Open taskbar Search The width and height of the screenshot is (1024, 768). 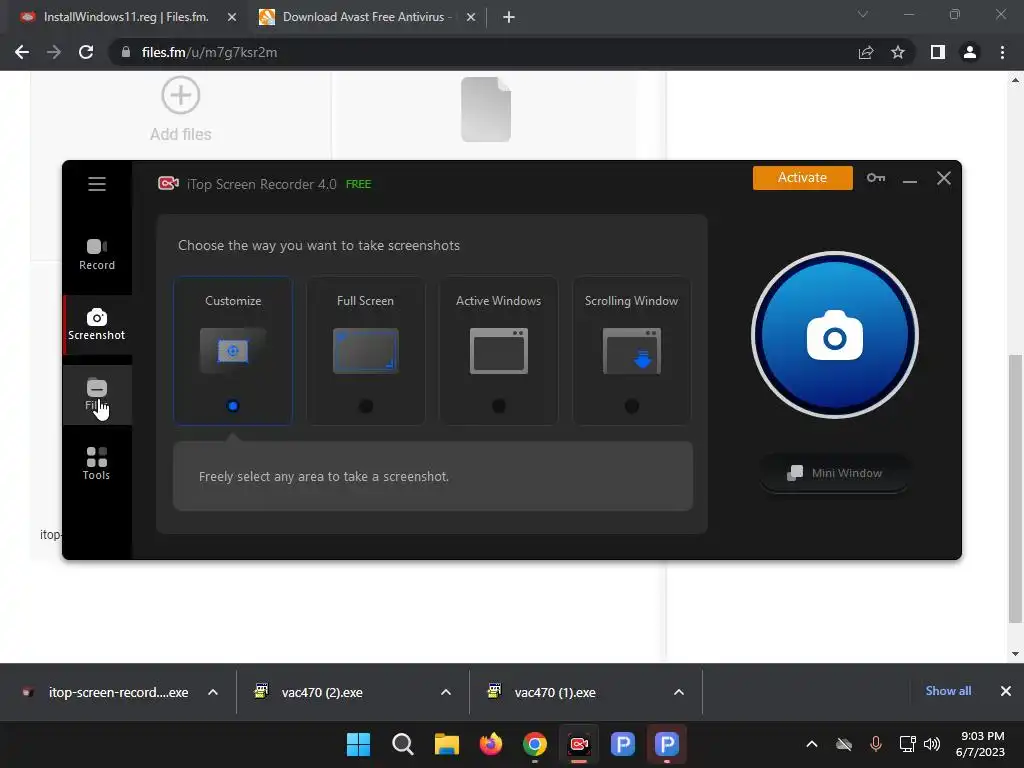pos(403,744)
